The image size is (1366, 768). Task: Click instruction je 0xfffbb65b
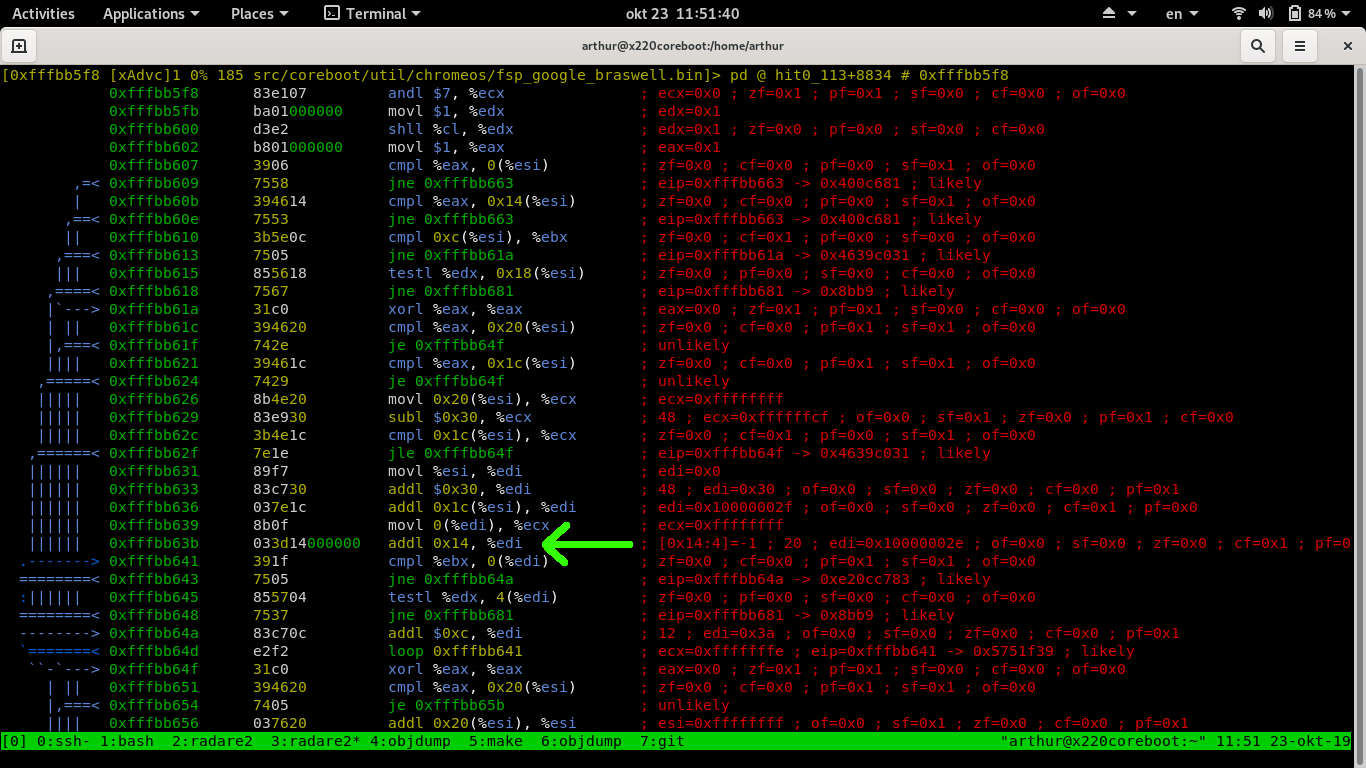pyautogui.click(x=446, y=705)
